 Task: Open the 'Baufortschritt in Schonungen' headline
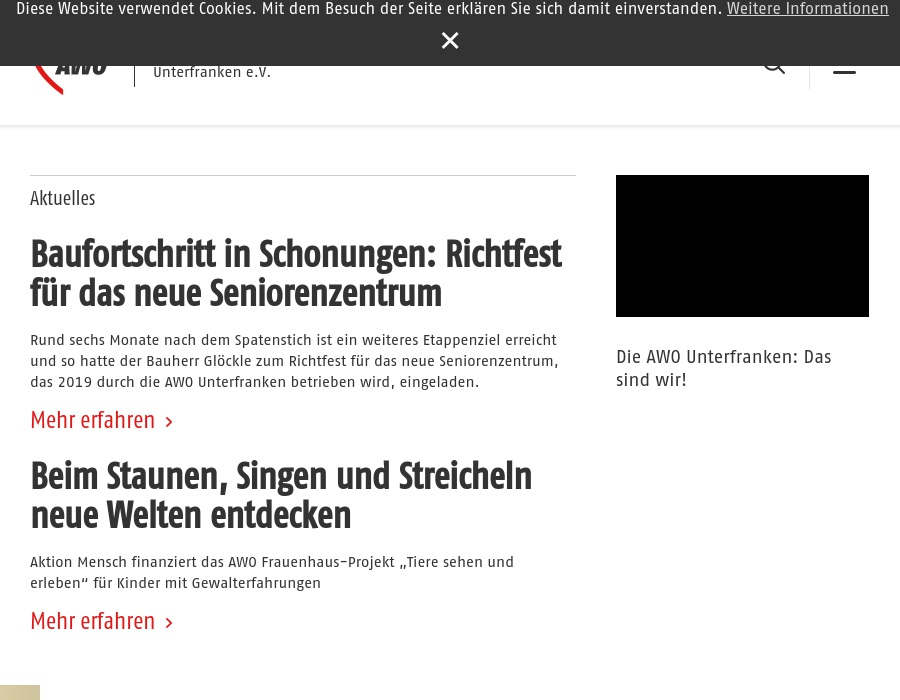tap(295, 274)
